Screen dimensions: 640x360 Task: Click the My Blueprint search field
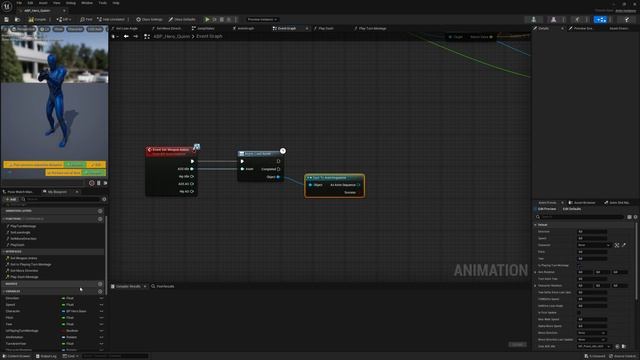tap(61, 199)
